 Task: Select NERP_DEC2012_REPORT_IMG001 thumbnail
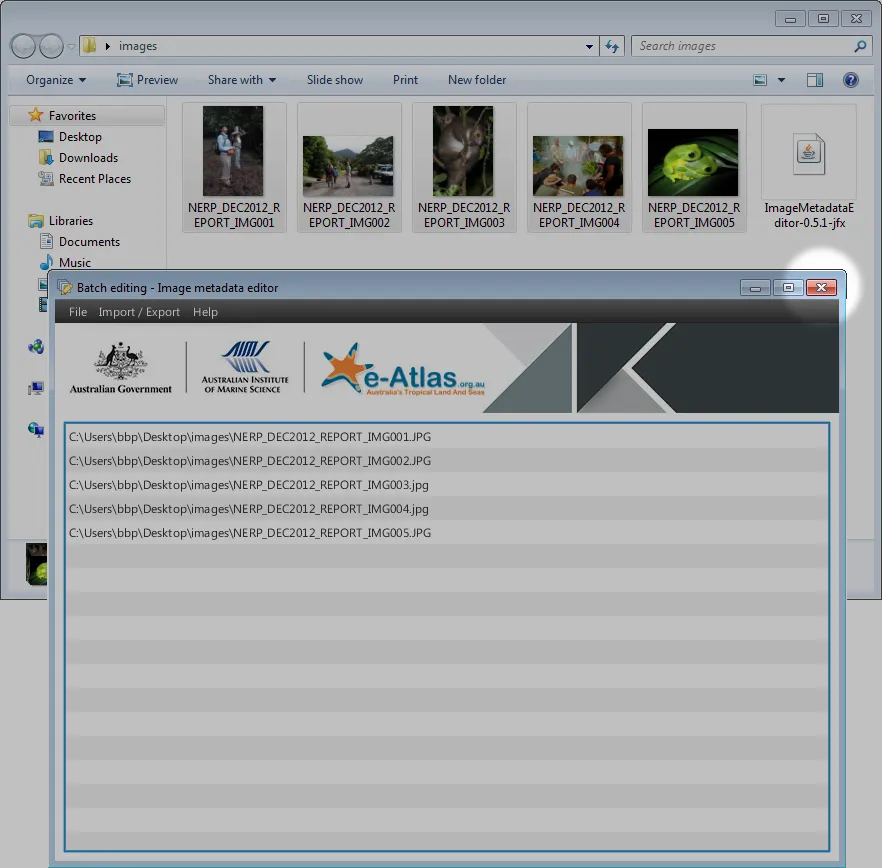(x=233, y=167)
